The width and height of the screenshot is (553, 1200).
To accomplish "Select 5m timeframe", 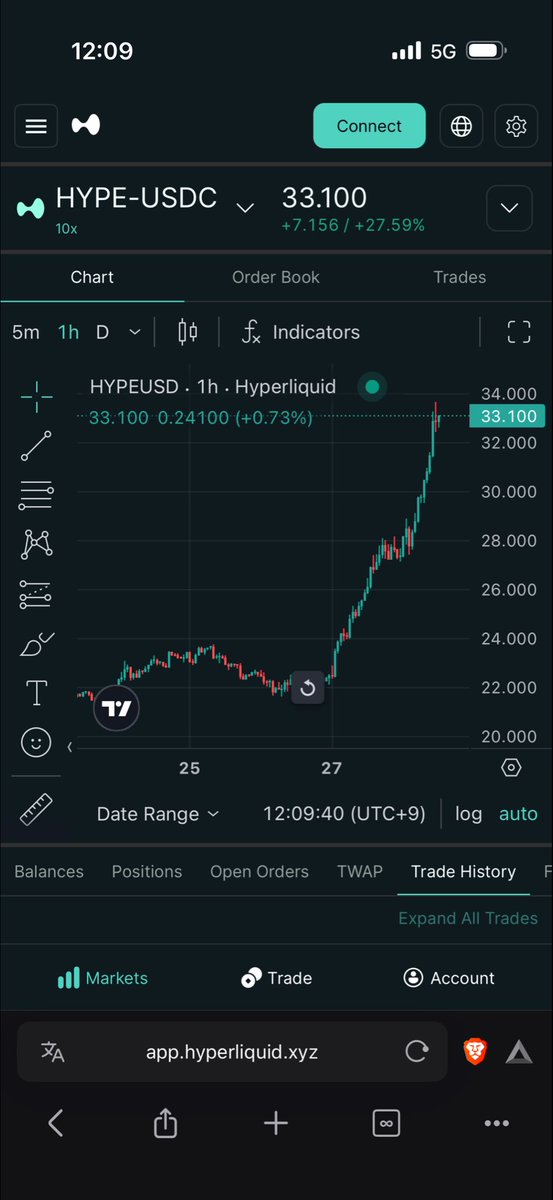I will pyautogui.click(x=26, y=332).
